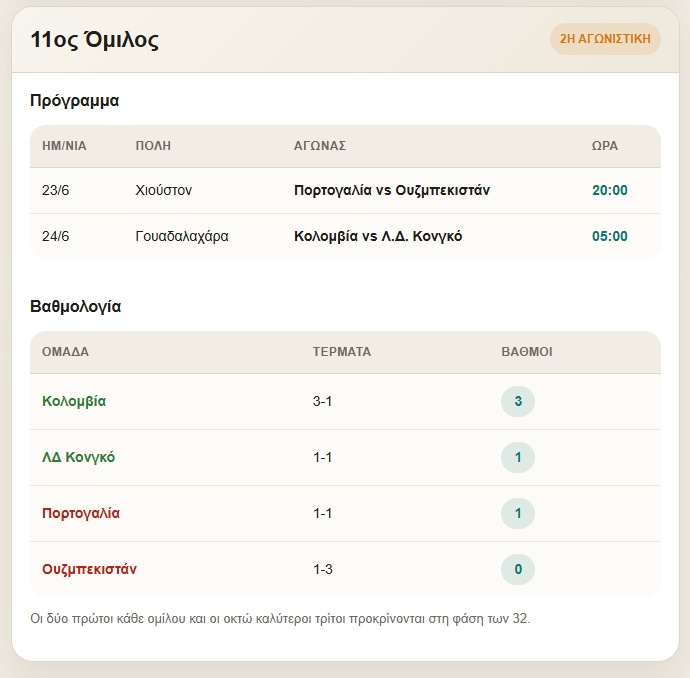Click ΛΔ Κονγκό's goals '1-1'

pyautogui.click(x=323, y=457)
